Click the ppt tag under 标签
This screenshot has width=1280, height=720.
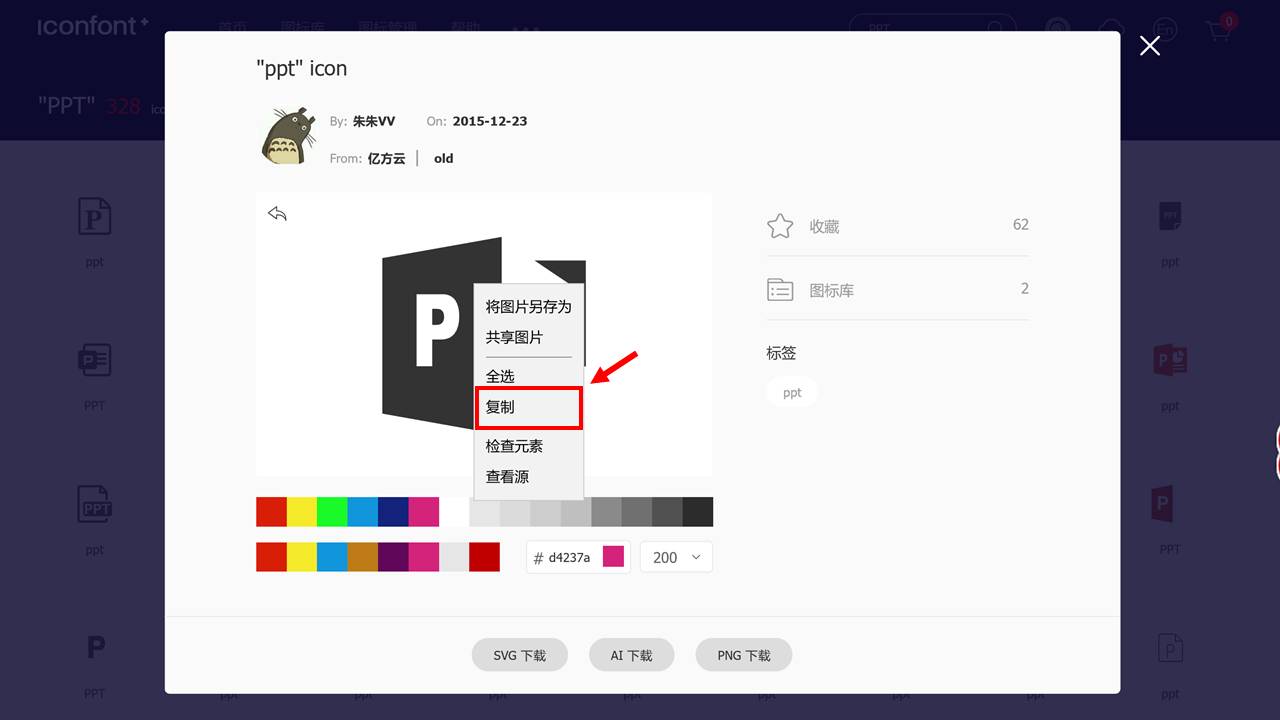(792, 392)
